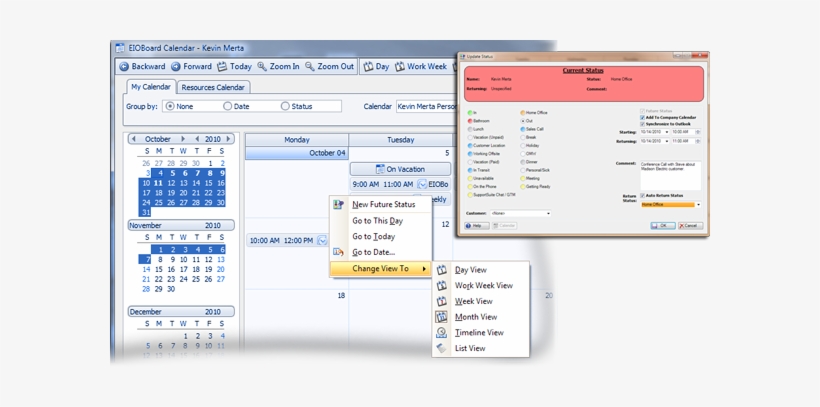Click the Update Status dialog title icon
Viewport: 820px width, 407px height.
[x=462, y=56]
